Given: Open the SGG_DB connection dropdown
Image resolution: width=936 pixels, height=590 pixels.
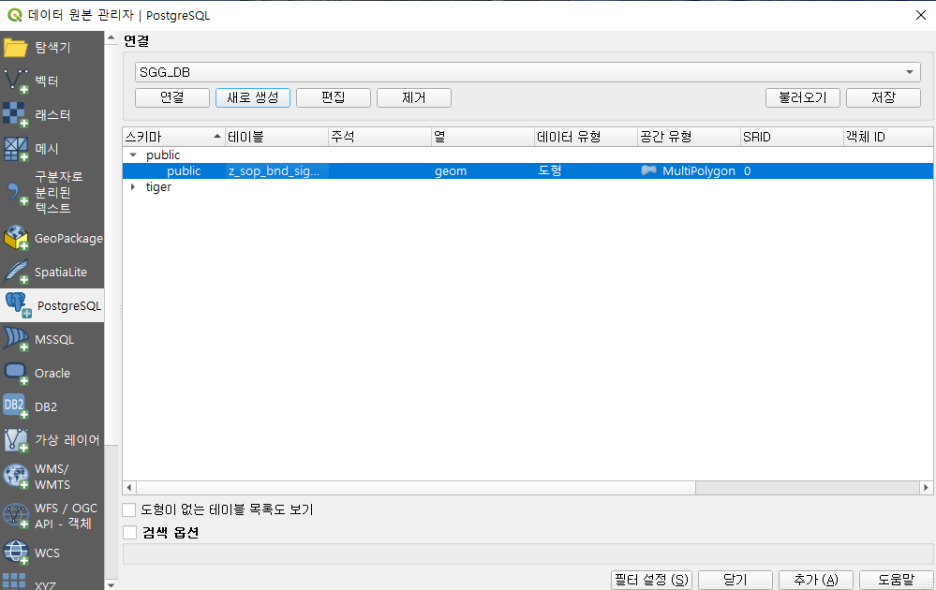Looking at the screenshot, I should click(528, 72).
